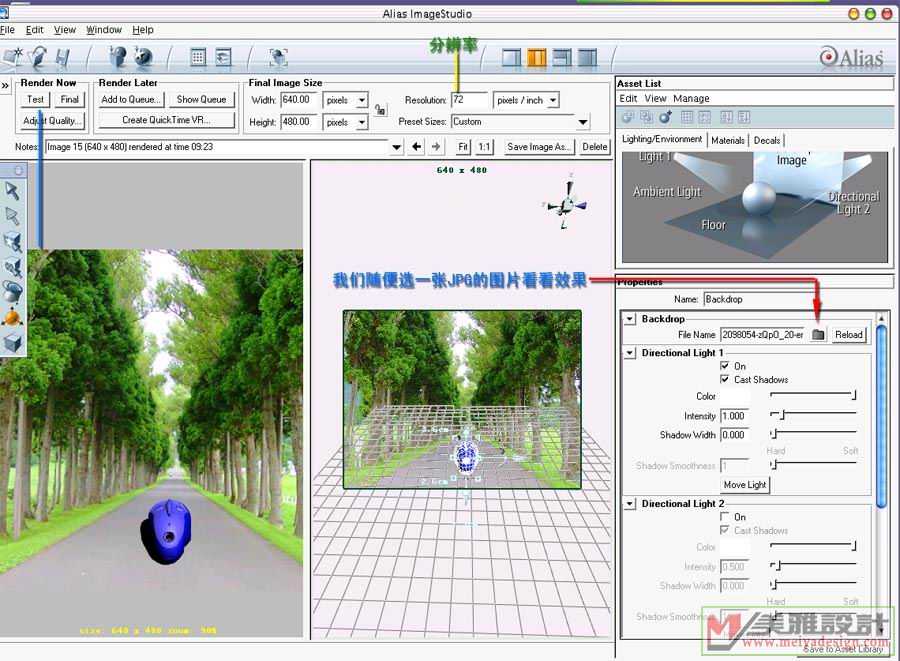
Task: Switch to Materials tab
Action: (x=727, y=140)
